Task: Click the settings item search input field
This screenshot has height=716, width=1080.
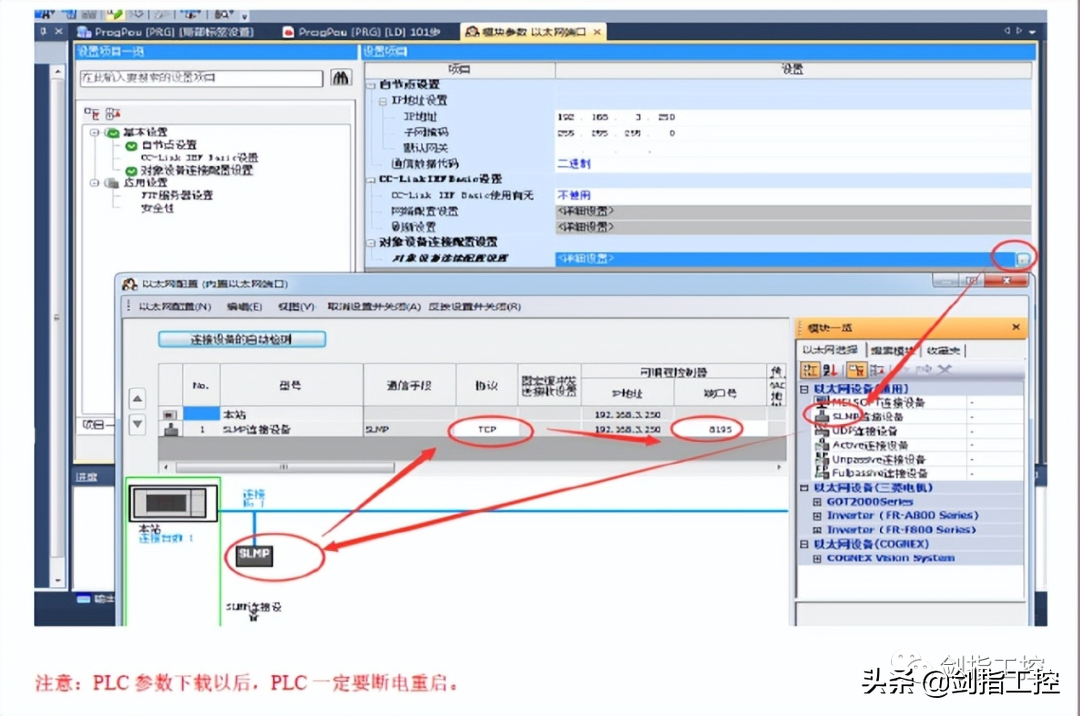Action: 201,78
